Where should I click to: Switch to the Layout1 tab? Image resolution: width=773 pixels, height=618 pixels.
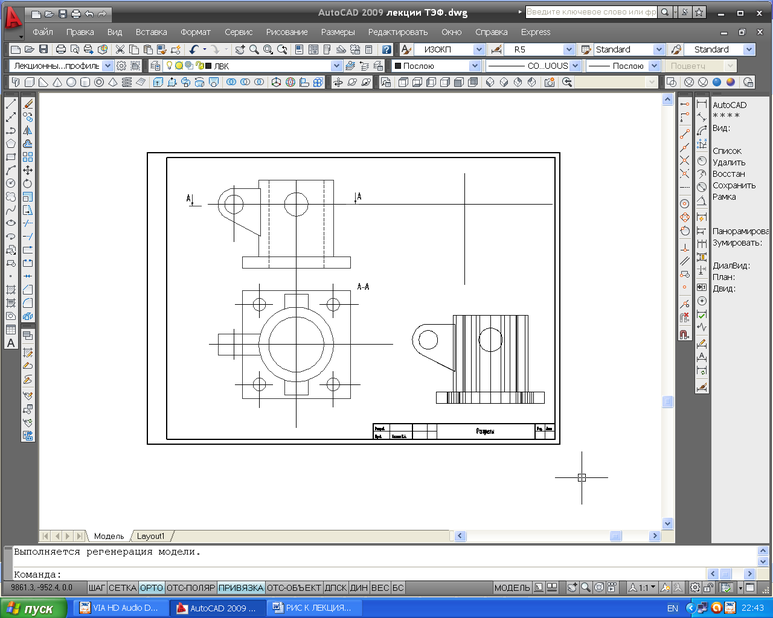point(150,536)
